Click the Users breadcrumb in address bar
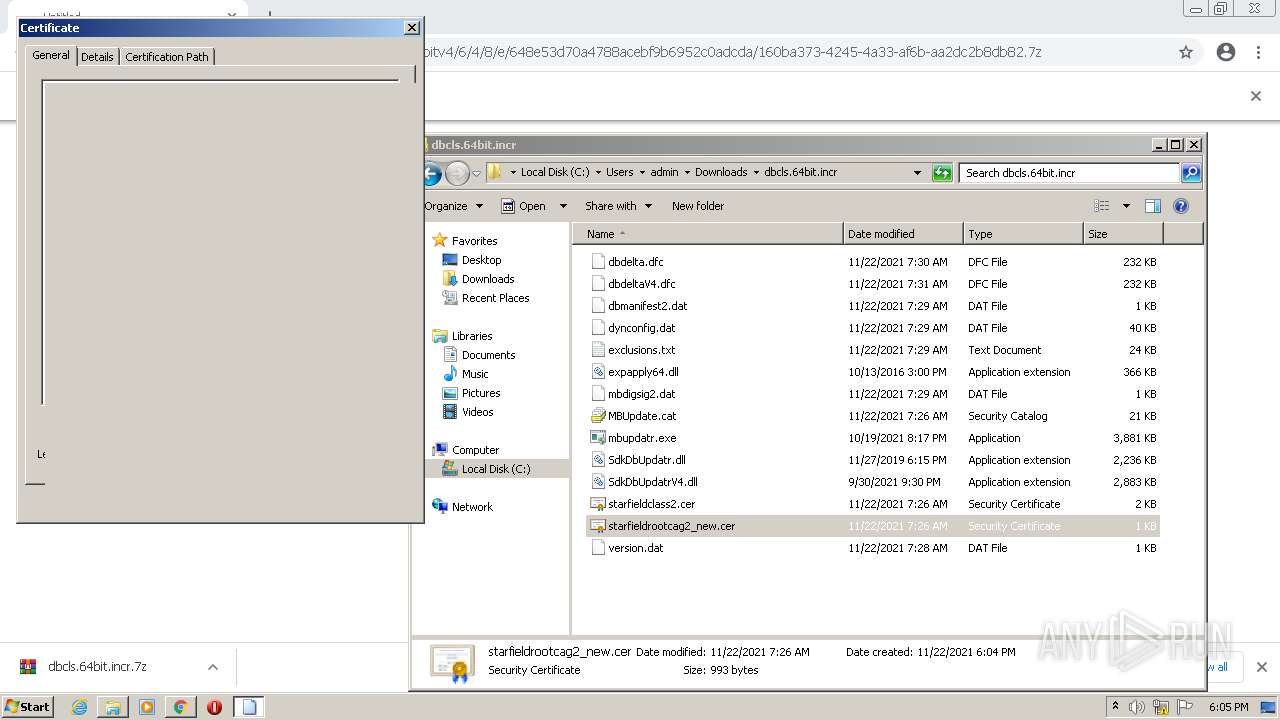The height and width of the screenshot is (720, 1280). 619,172
